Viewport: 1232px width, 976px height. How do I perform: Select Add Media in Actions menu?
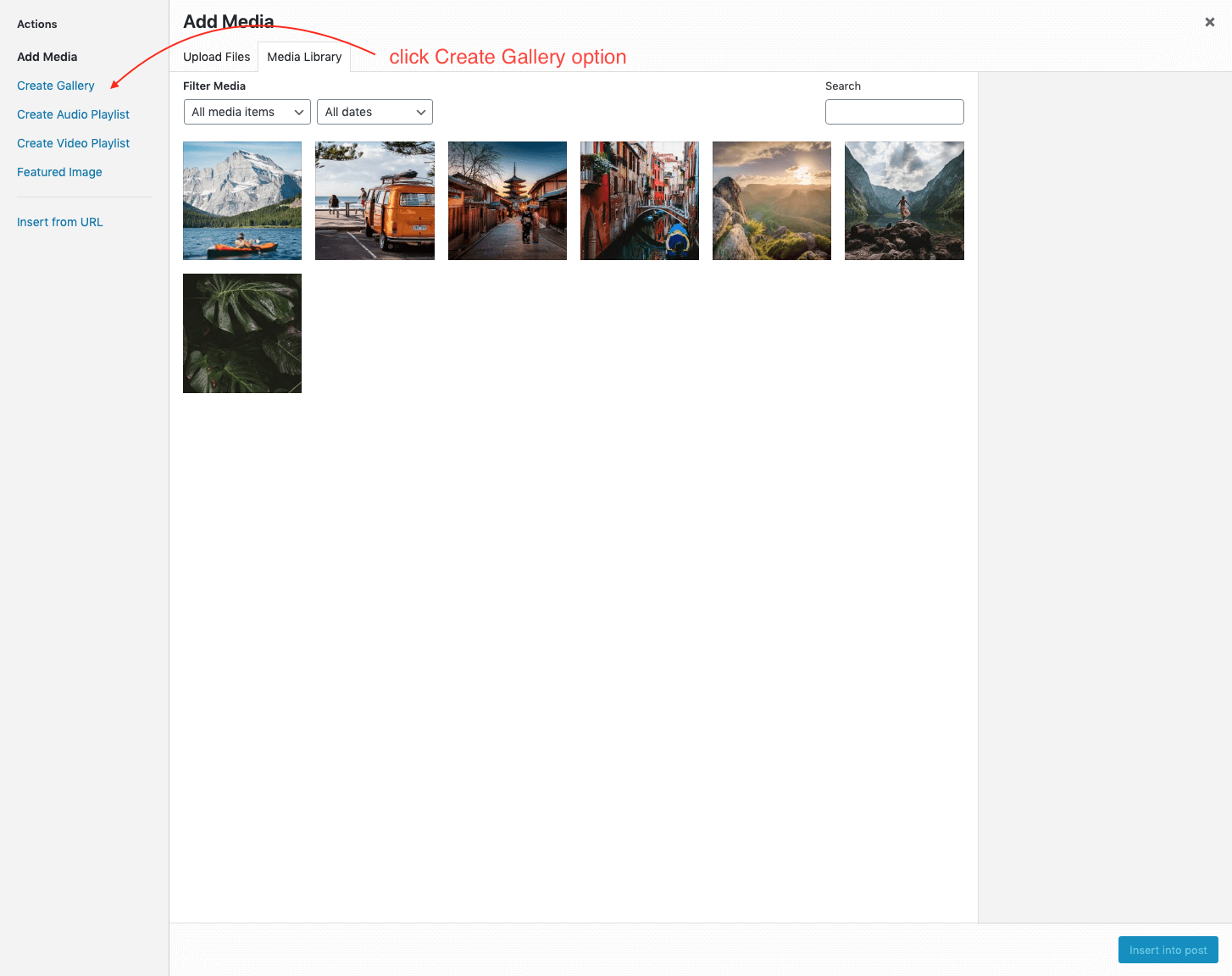(x=47, y=57)
